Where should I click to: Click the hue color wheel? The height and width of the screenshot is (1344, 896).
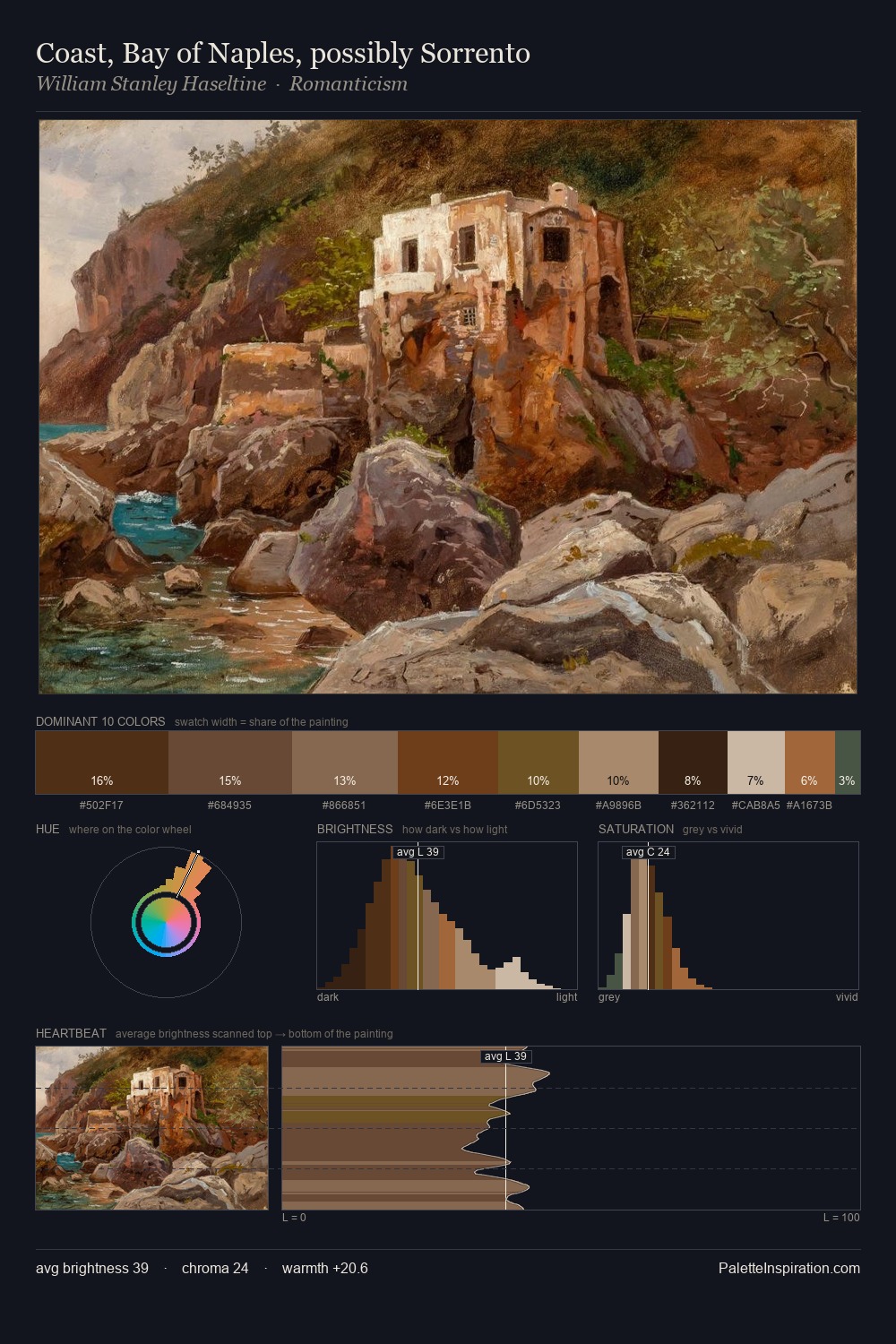click(166, 921)
